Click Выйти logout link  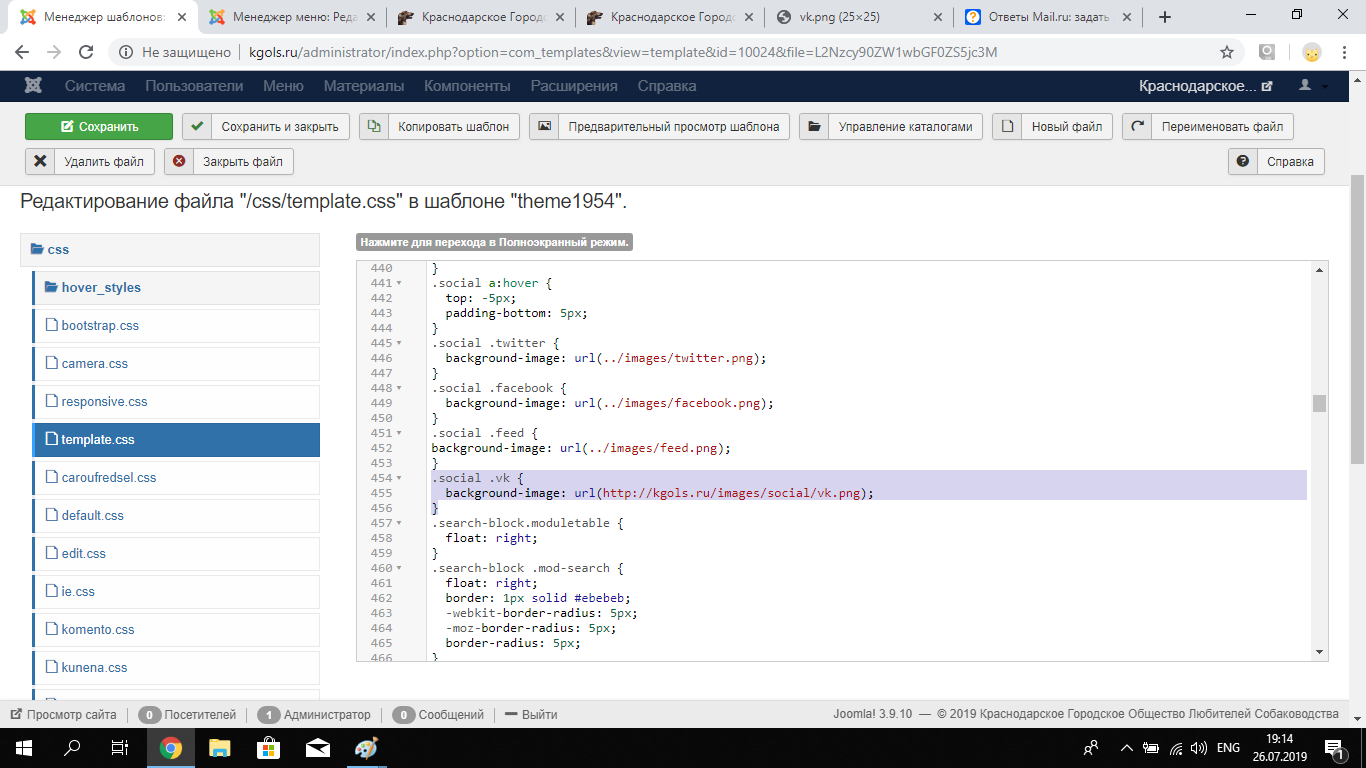(x=531, y=715)
